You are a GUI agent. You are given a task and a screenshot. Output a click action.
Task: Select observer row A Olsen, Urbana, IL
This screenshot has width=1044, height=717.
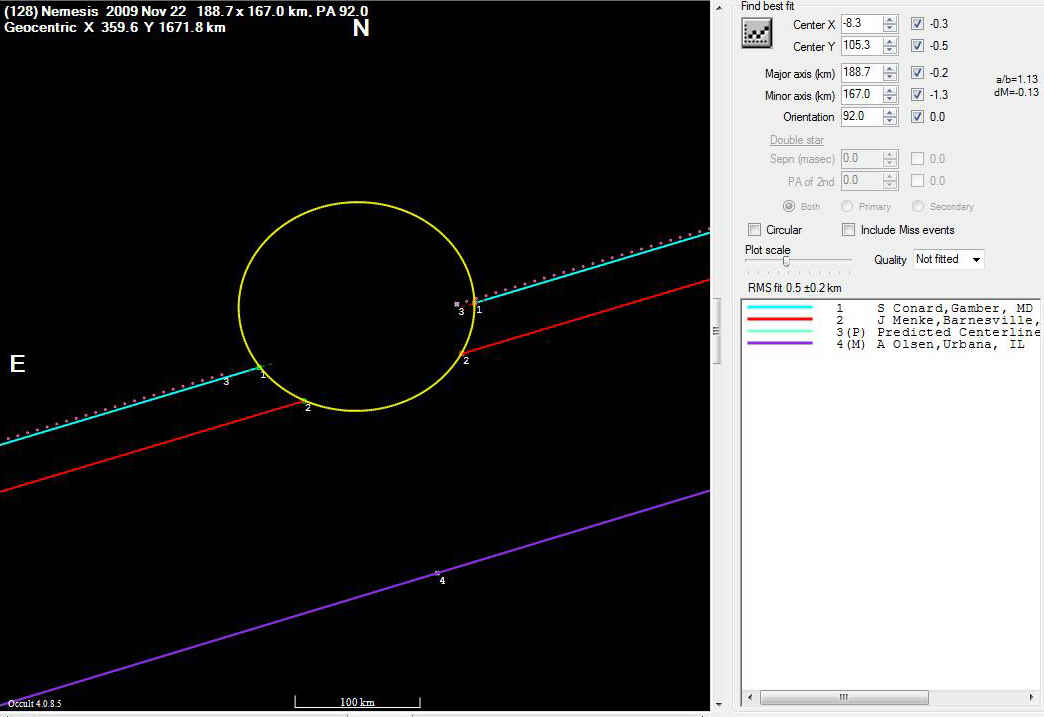coord(891,344)
